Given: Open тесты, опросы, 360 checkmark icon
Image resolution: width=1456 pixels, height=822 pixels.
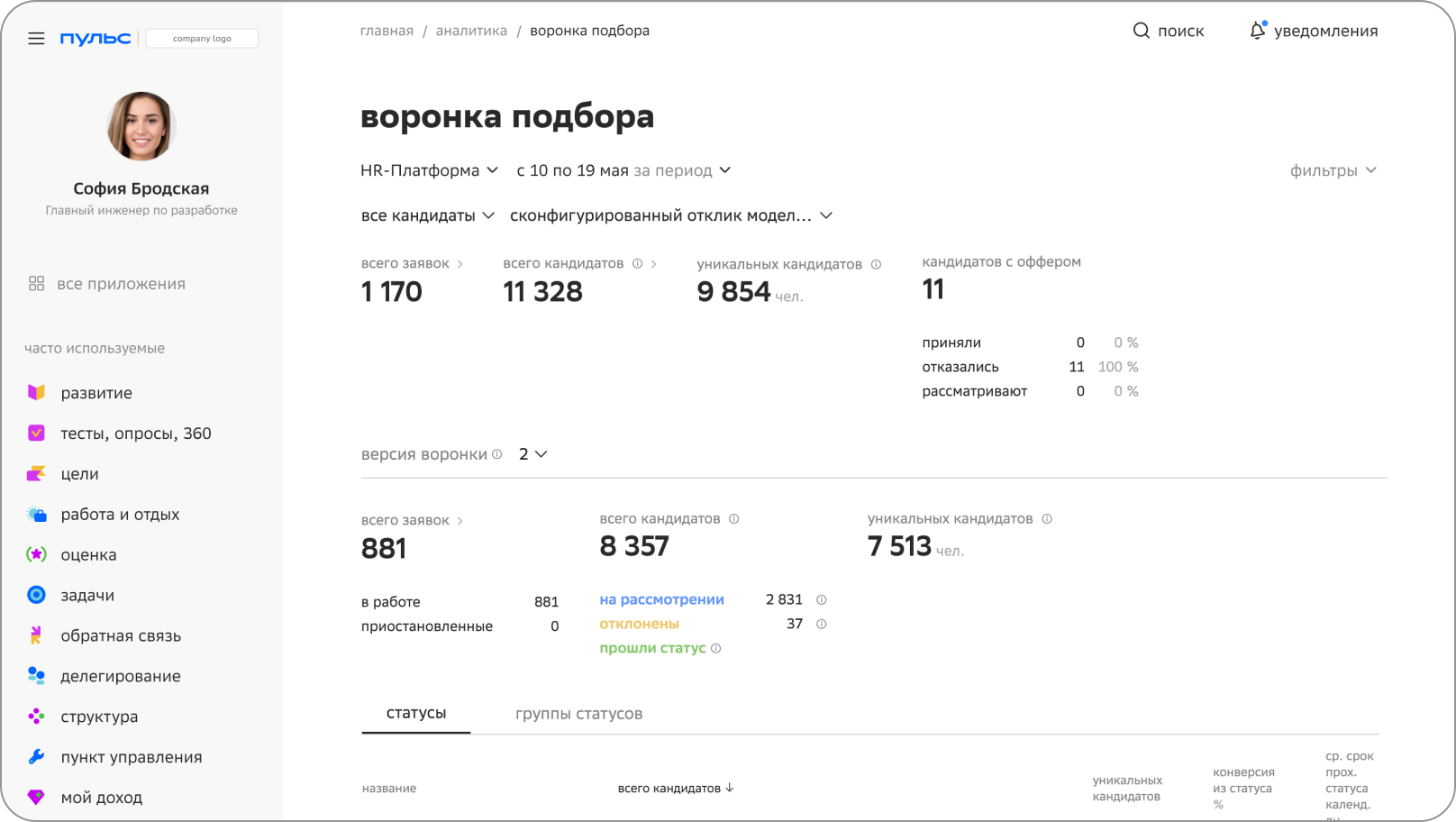Looking at the screenshot, I should click(36, 434).
